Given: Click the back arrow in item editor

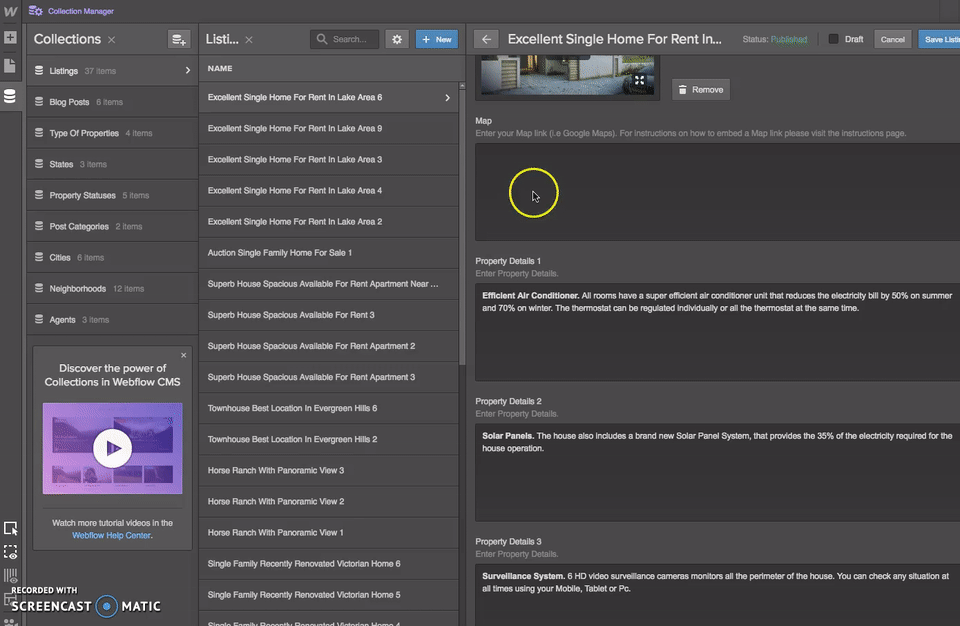Looking at the screenshot, I should point(487,39).
